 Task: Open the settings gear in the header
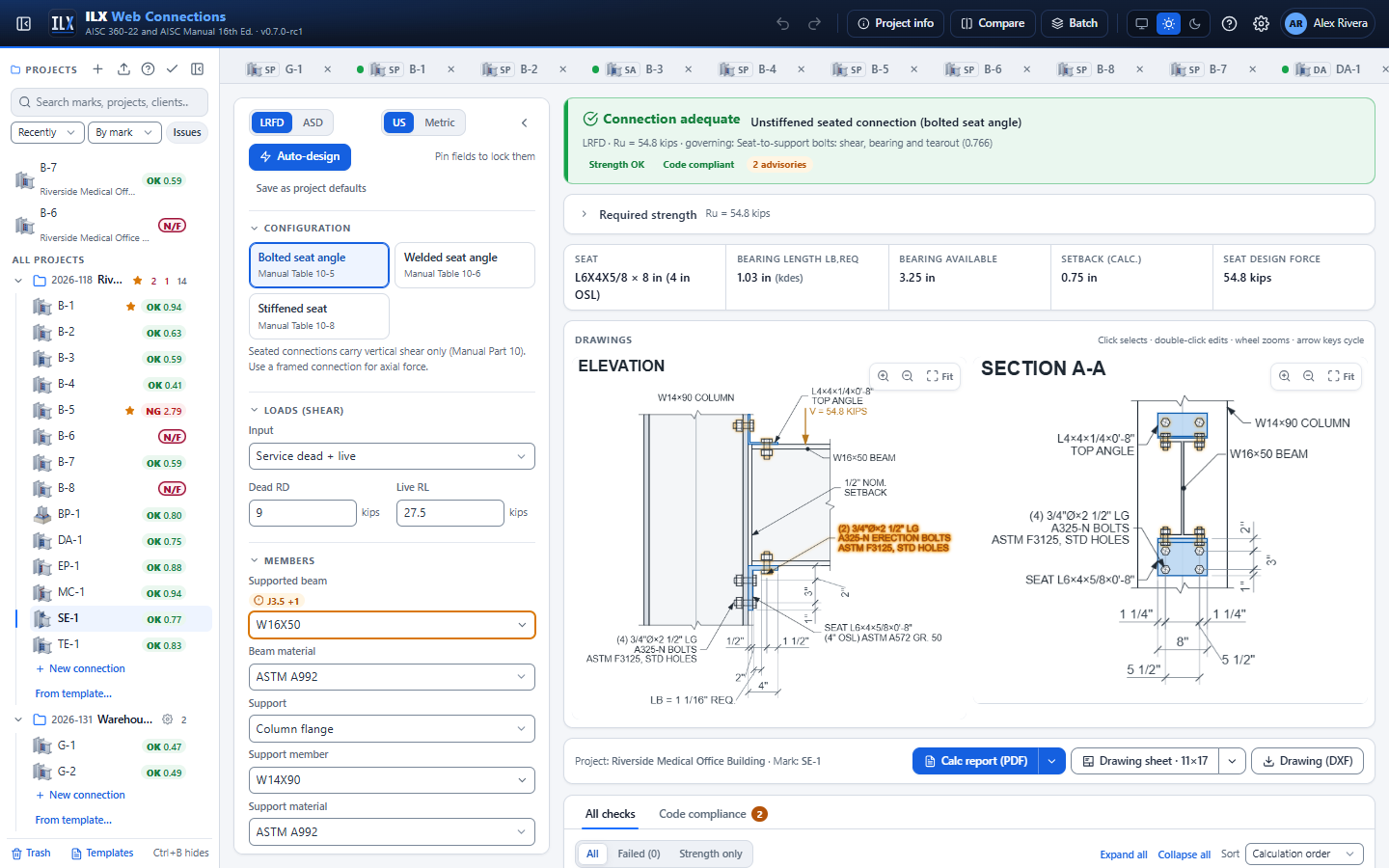click(1261, 23)
